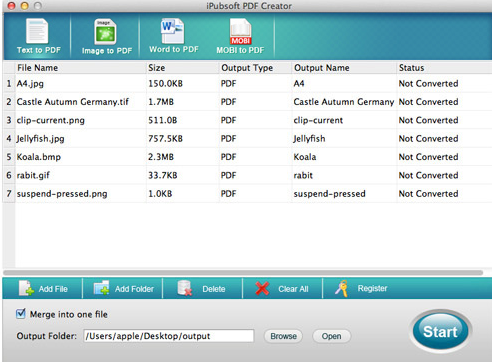Click the Output Type column header

(x=255, y=68)
